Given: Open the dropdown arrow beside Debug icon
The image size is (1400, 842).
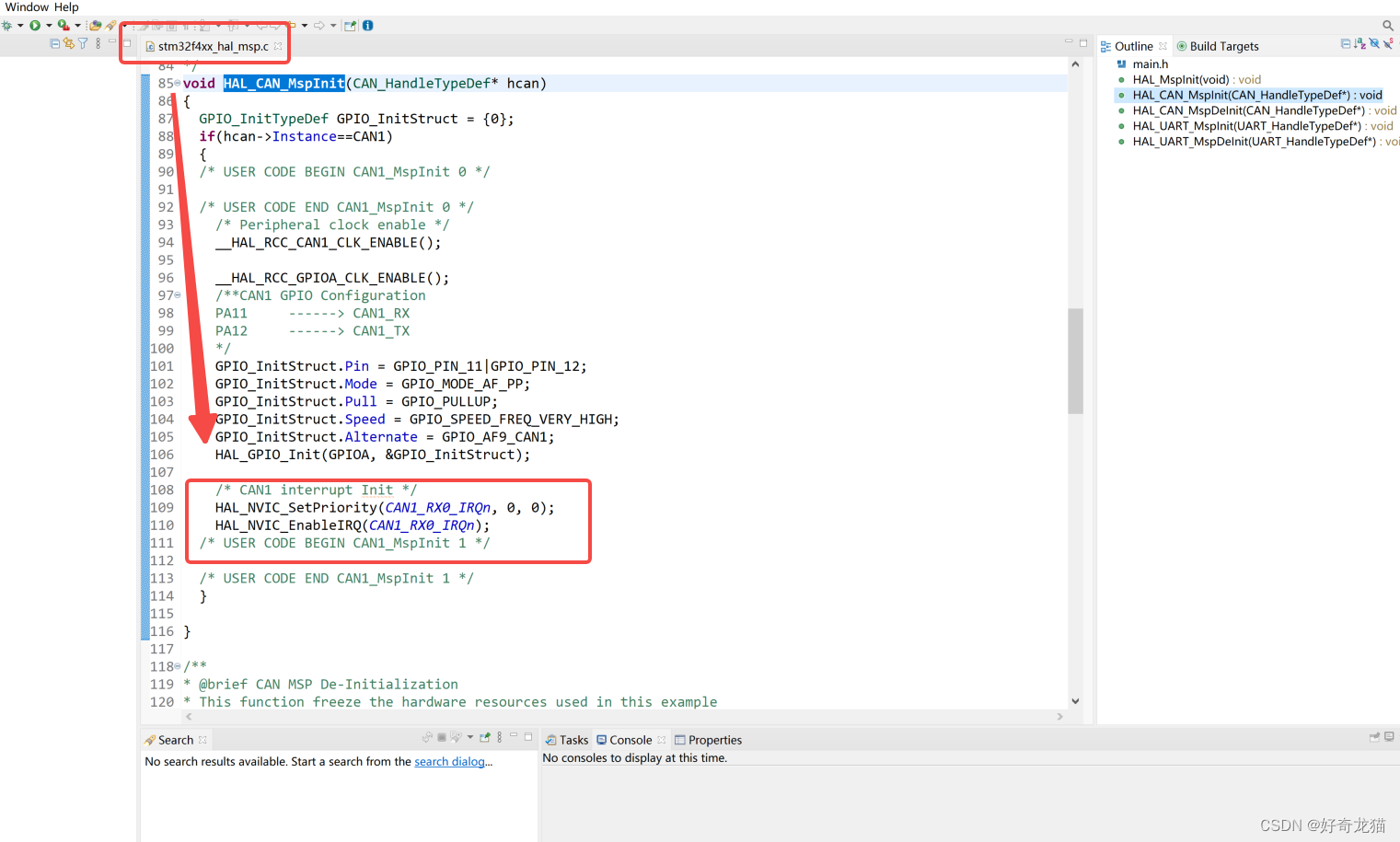Looking at the screenshot, I should [20, 26].
